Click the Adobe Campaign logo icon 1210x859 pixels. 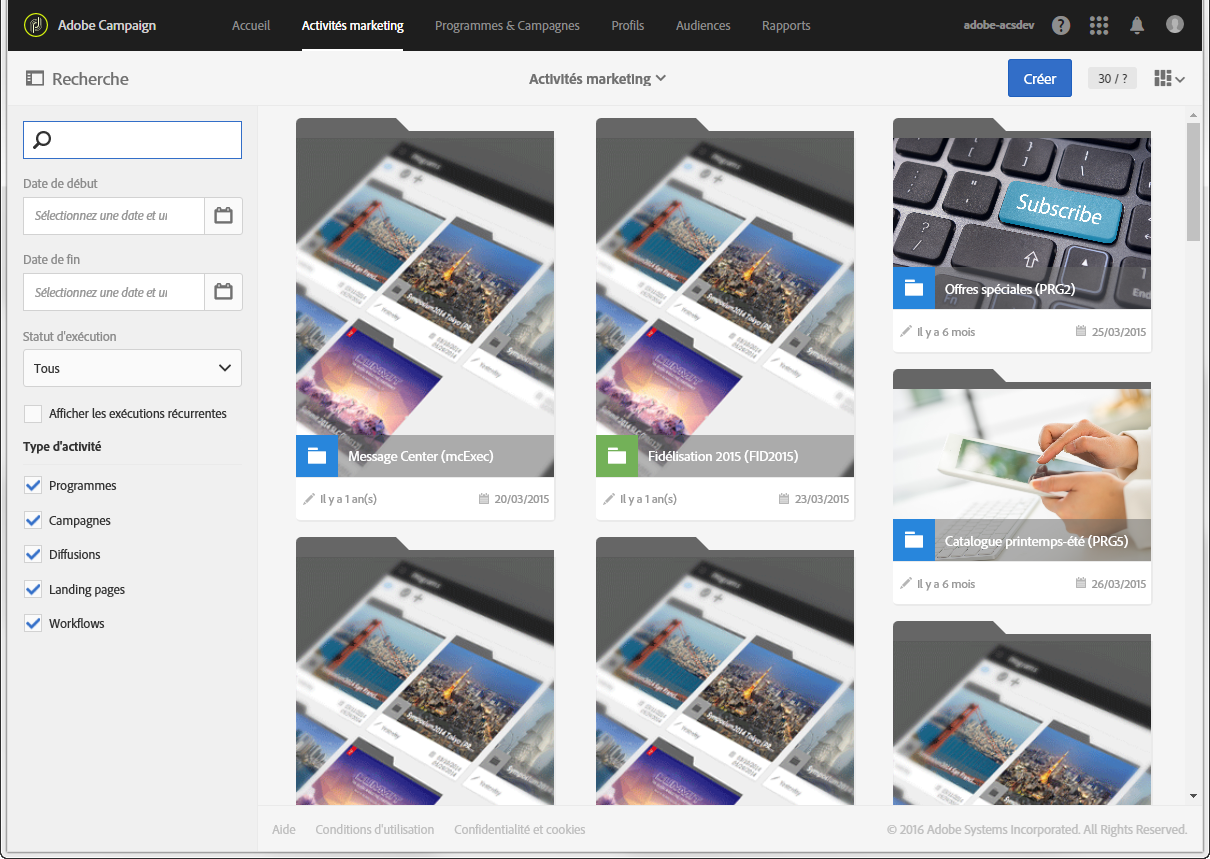point(35,25)
